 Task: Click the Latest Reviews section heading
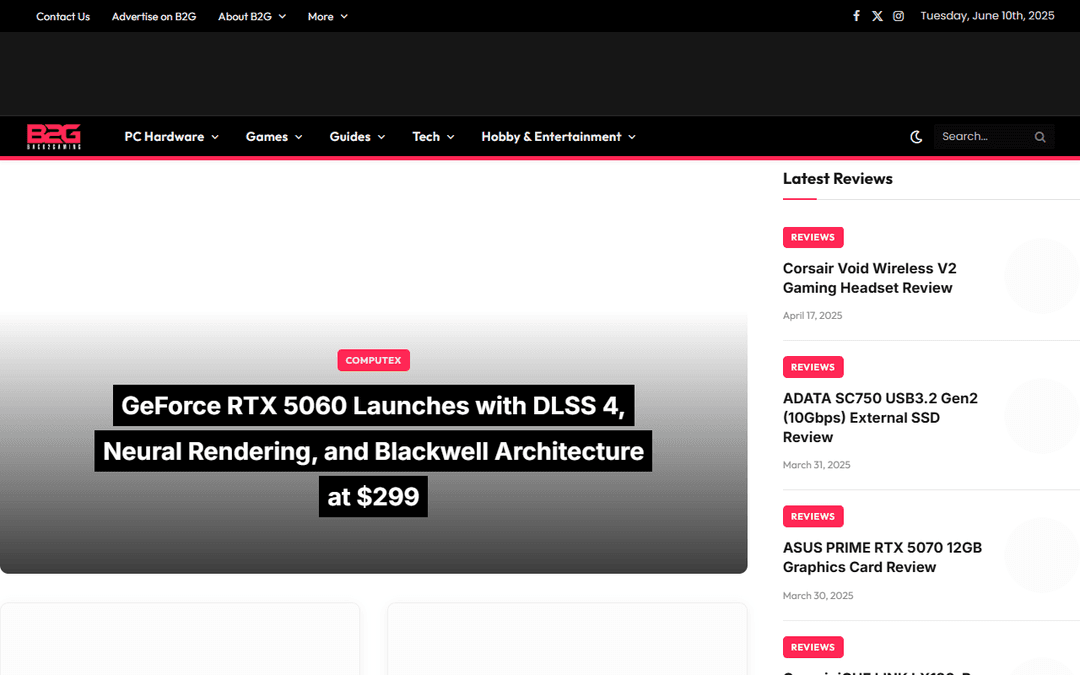[838, 178]
